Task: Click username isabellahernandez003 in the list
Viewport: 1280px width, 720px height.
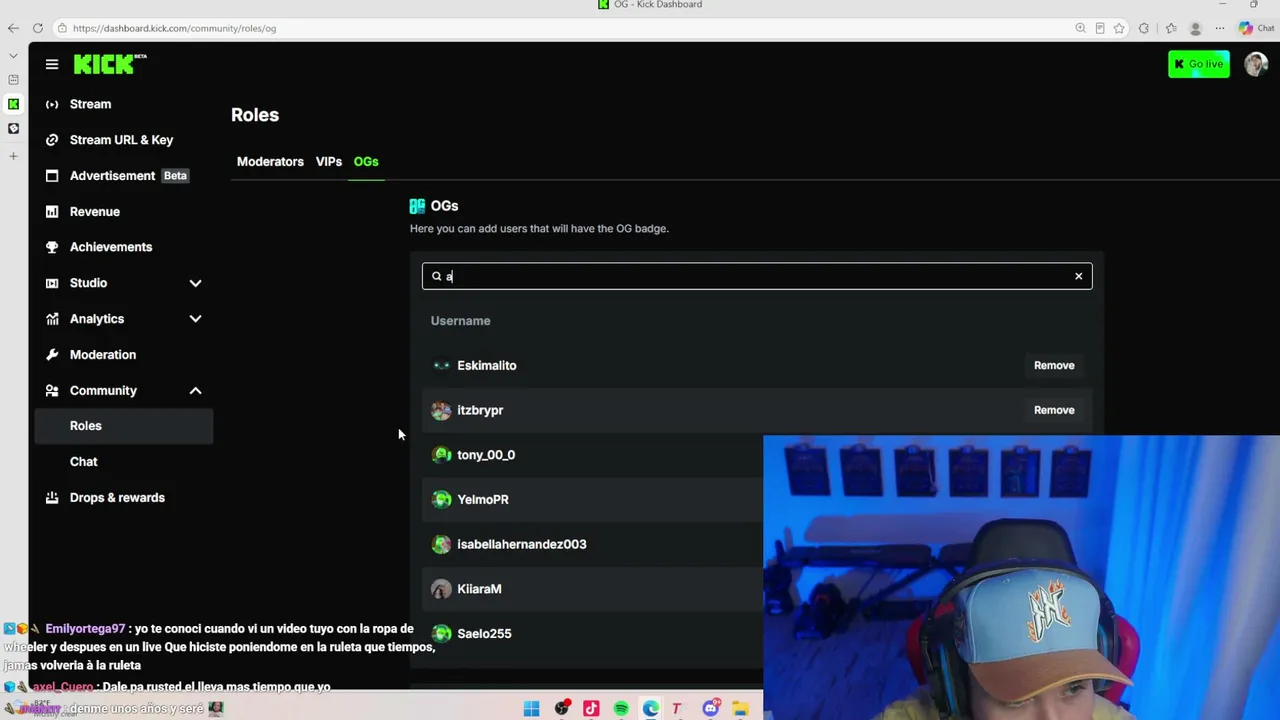Action: [522, 544]
